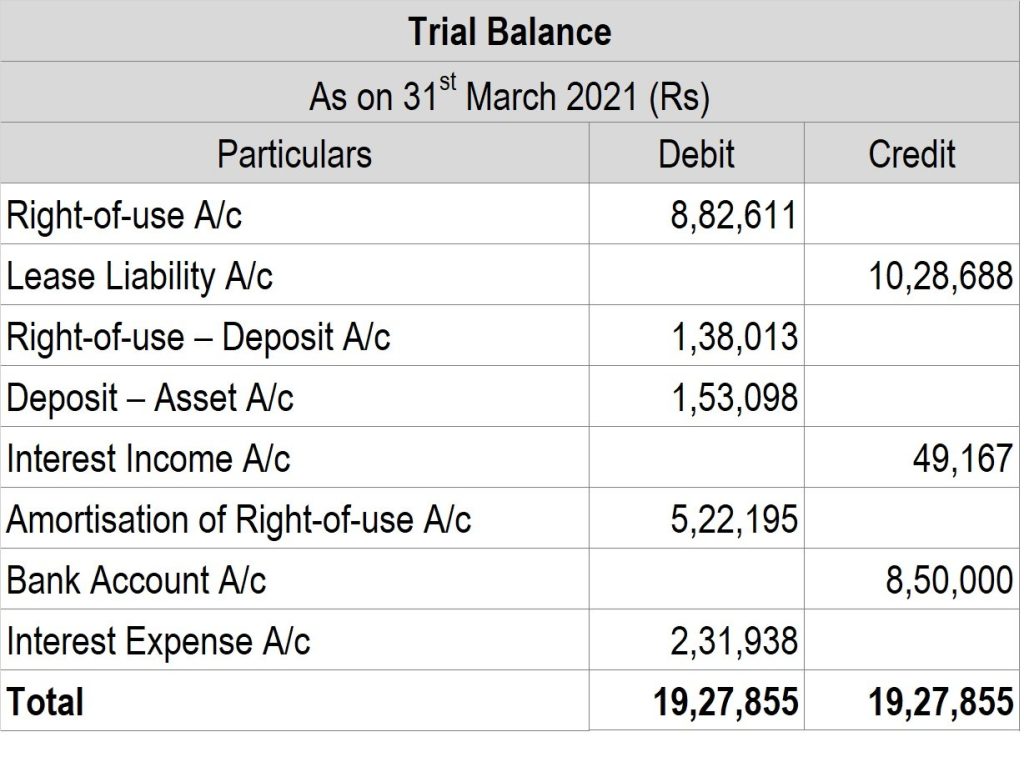Click the Total row label
1024x762 pixels.
pyautogui.click(x=46, y=702)
